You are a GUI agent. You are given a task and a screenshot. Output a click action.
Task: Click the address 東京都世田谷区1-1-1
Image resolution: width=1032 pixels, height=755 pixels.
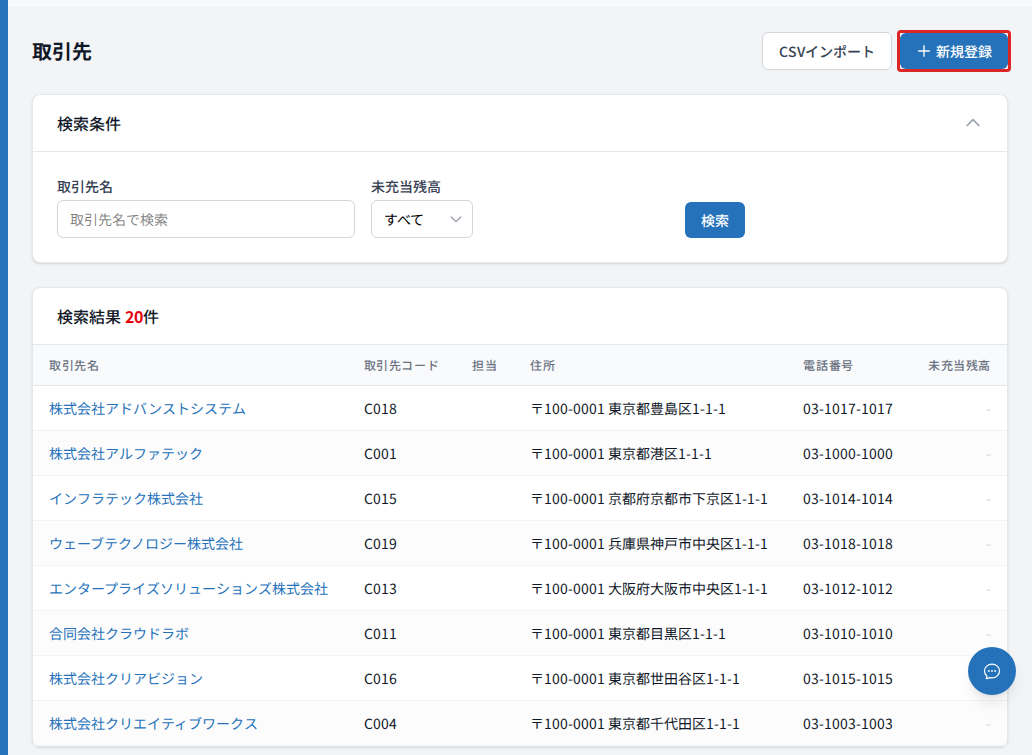point(674,679)
